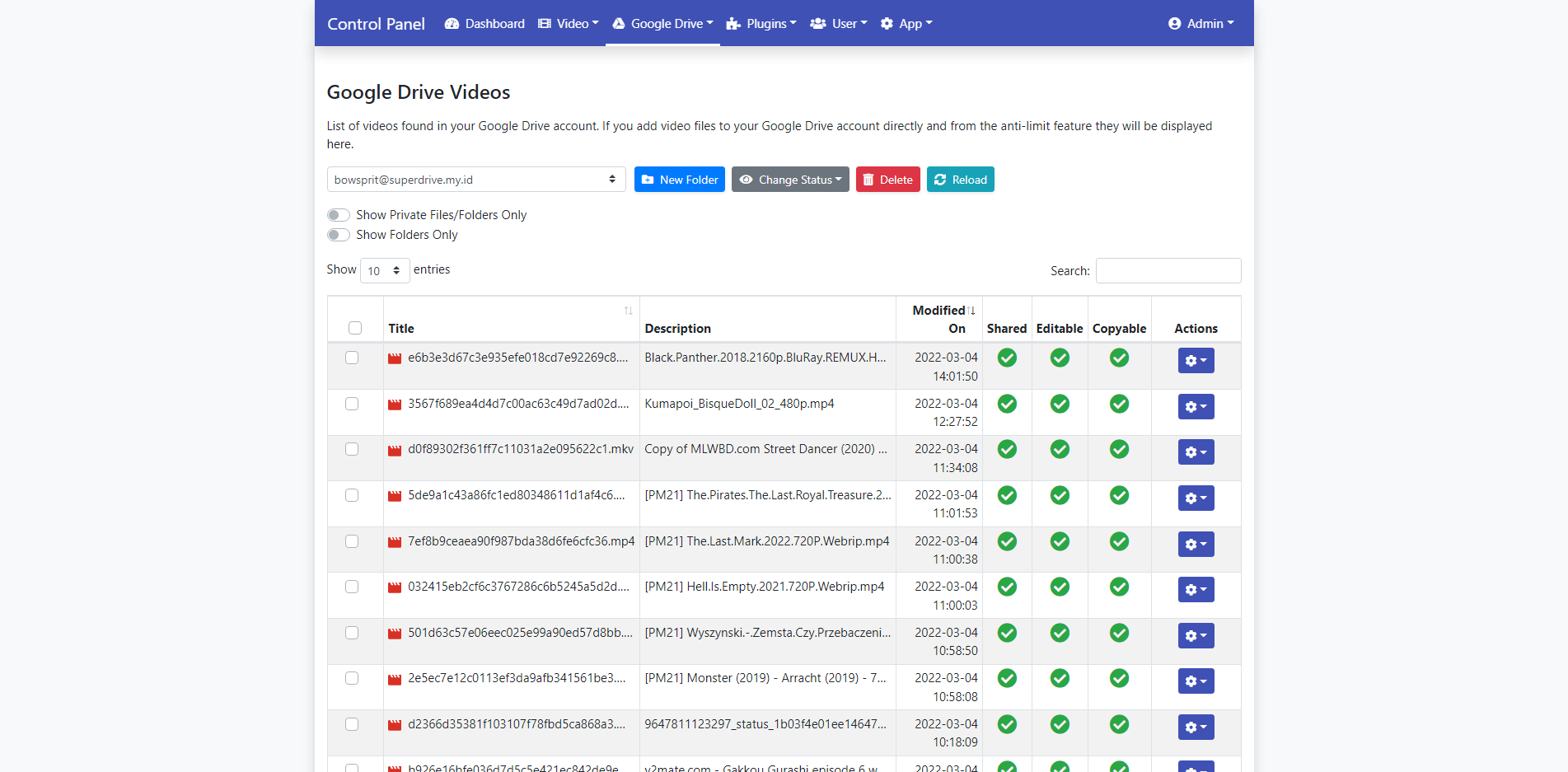Screen dimensions: 1568x772
Task: Click the red video icon beside Kumapoi_BisqueDoll file
Action: pyautogui.click(x=395, y=404)
